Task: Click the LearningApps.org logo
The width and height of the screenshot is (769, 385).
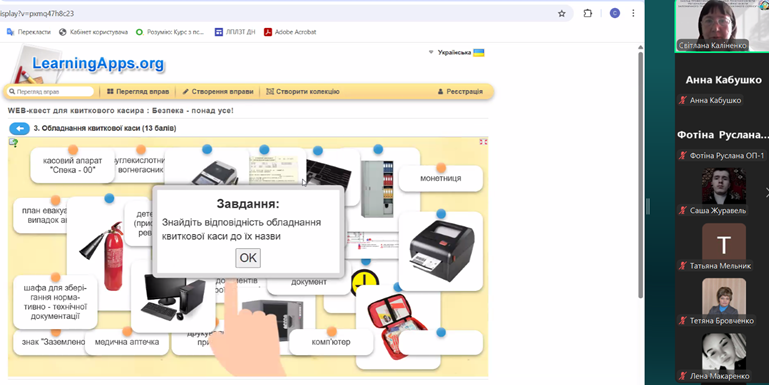Action: (98, 63)
